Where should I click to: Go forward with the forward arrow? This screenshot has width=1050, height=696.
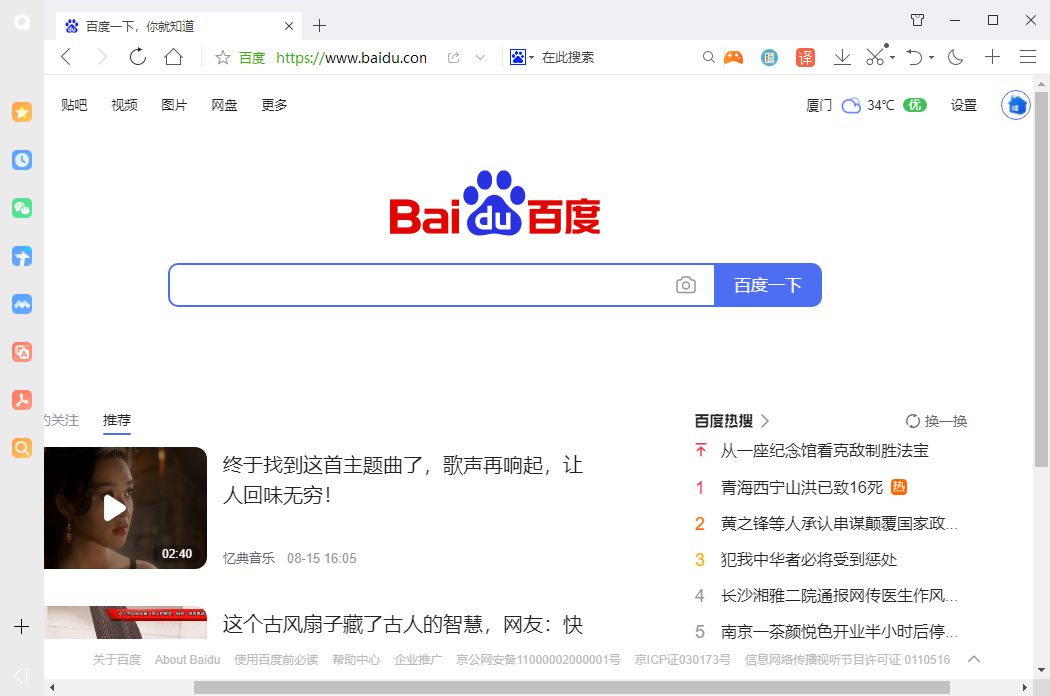click(x=102, y=57)
